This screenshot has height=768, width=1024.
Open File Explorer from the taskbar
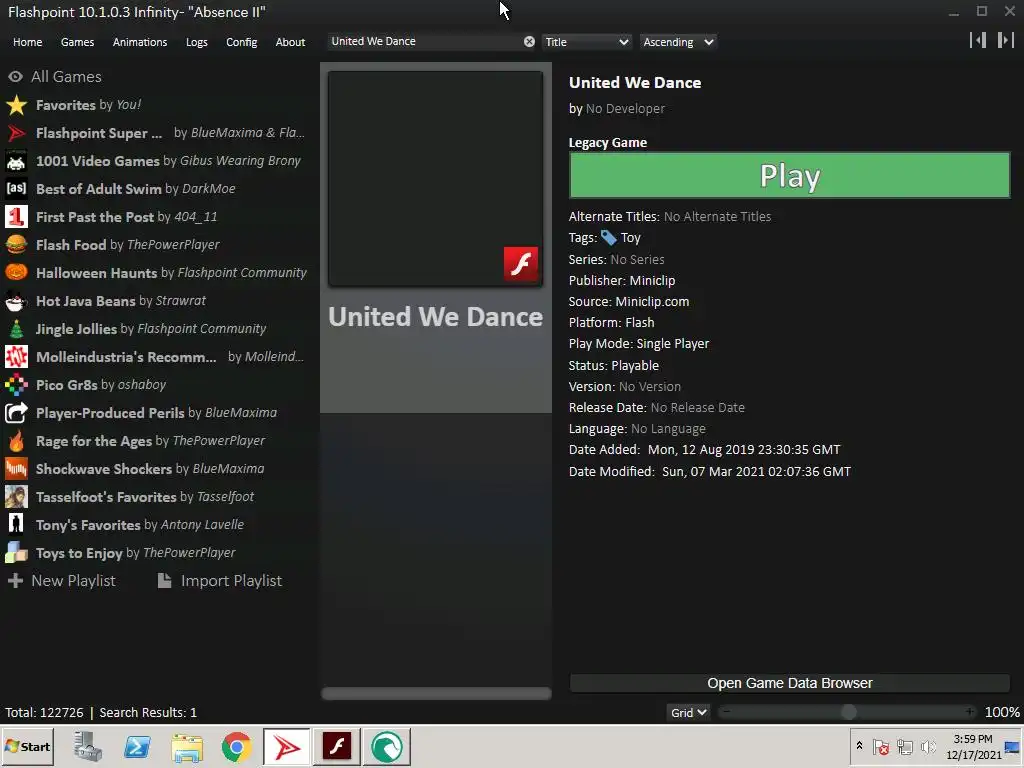click(x=187, y=746)
